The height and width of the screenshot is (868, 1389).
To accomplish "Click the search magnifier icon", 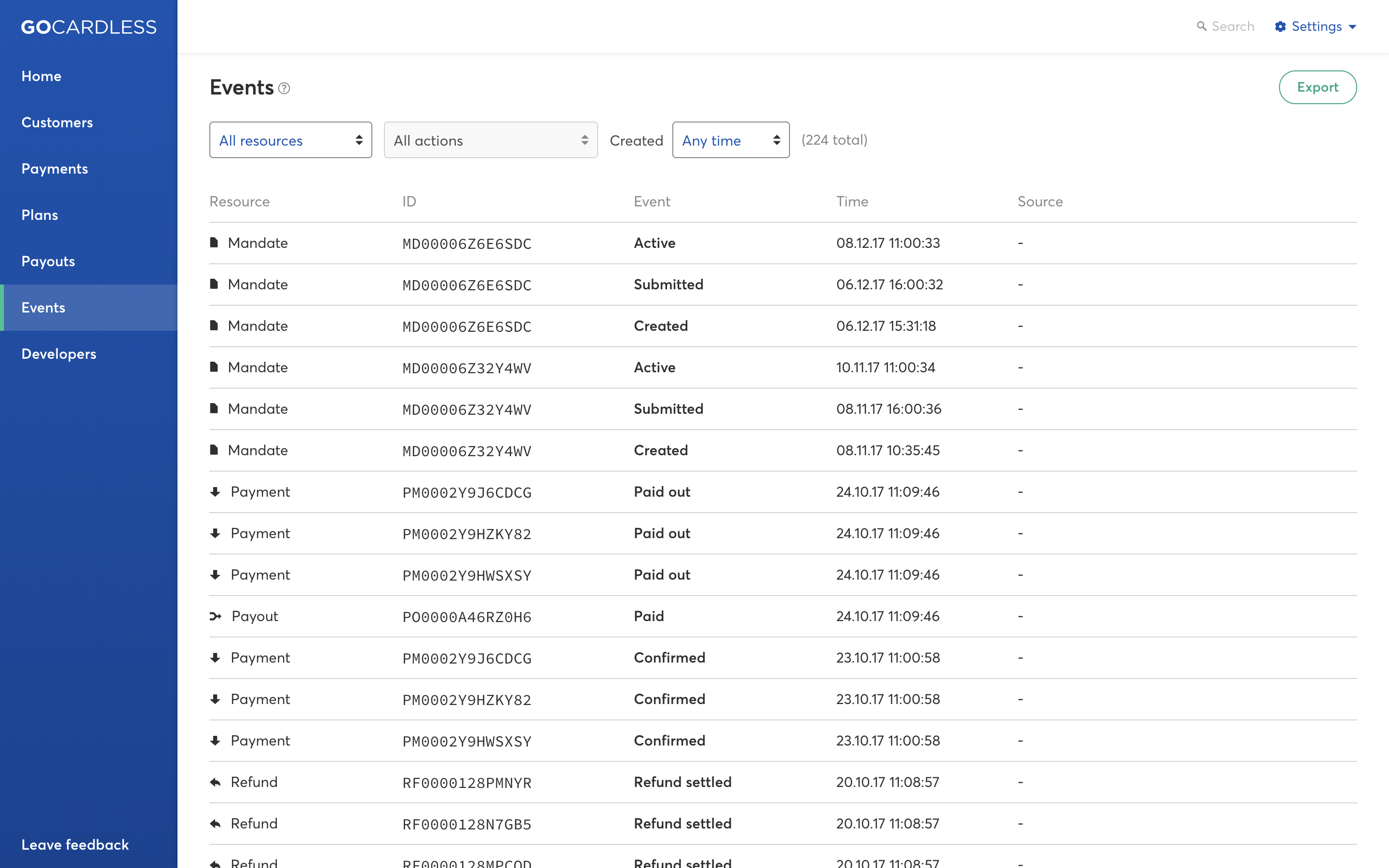I will click(x=1201, y=27).
